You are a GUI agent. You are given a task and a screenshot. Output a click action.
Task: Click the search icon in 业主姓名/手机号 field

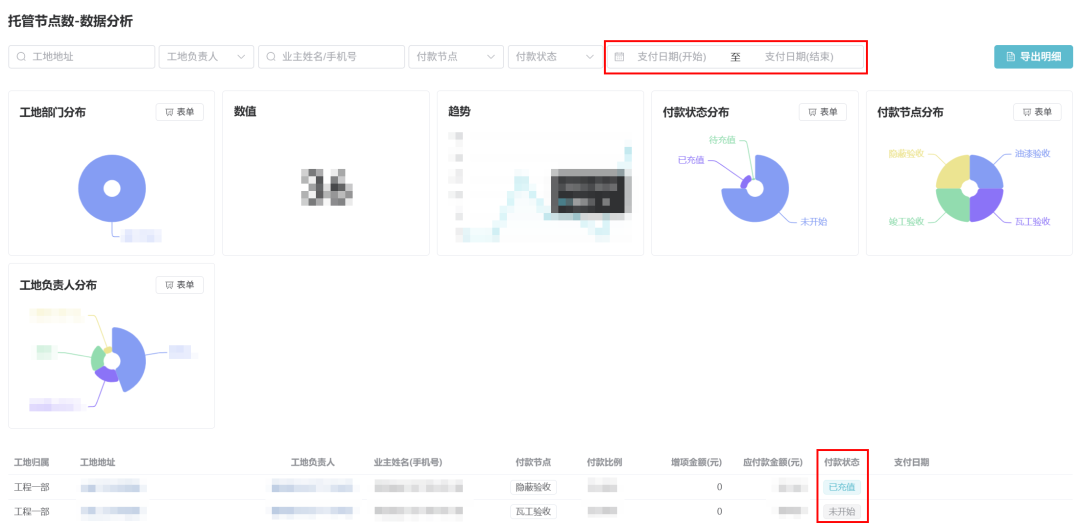[x=271, y=57]
